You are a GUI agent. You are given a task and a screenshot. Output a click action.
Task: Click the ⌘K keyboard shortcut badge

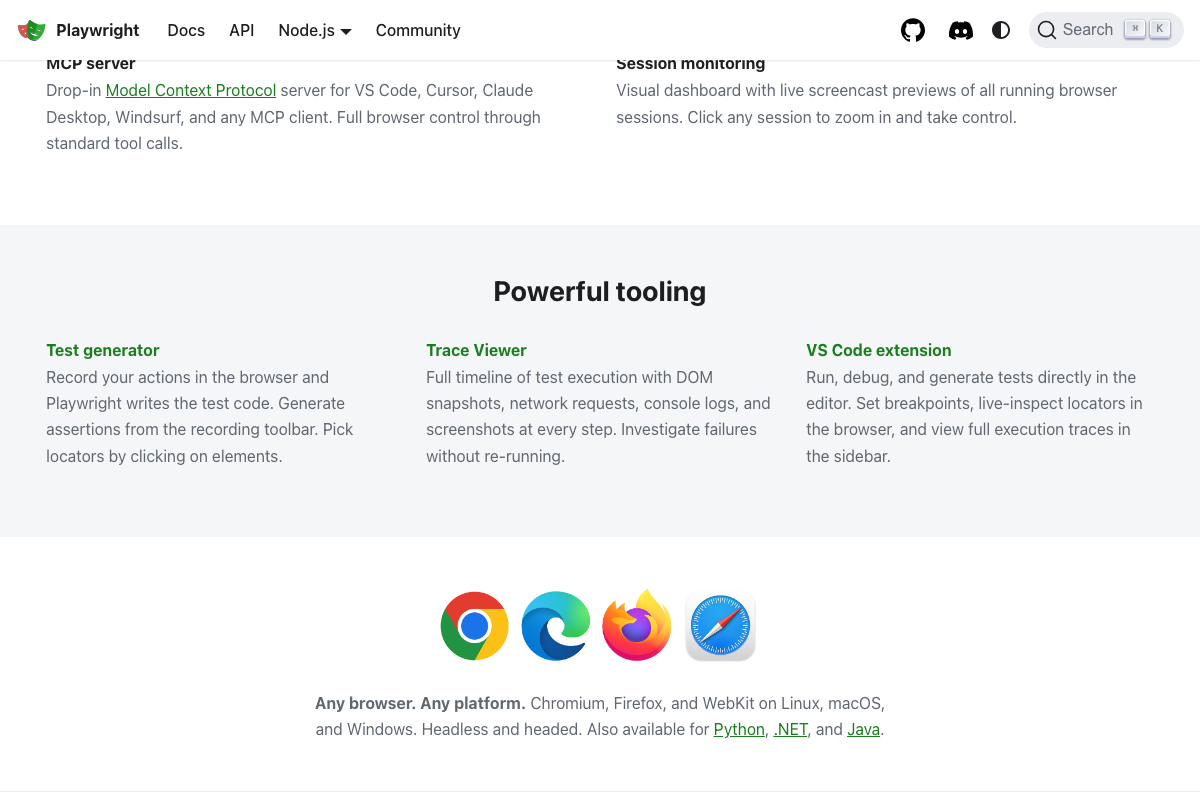click(1146, 29)
